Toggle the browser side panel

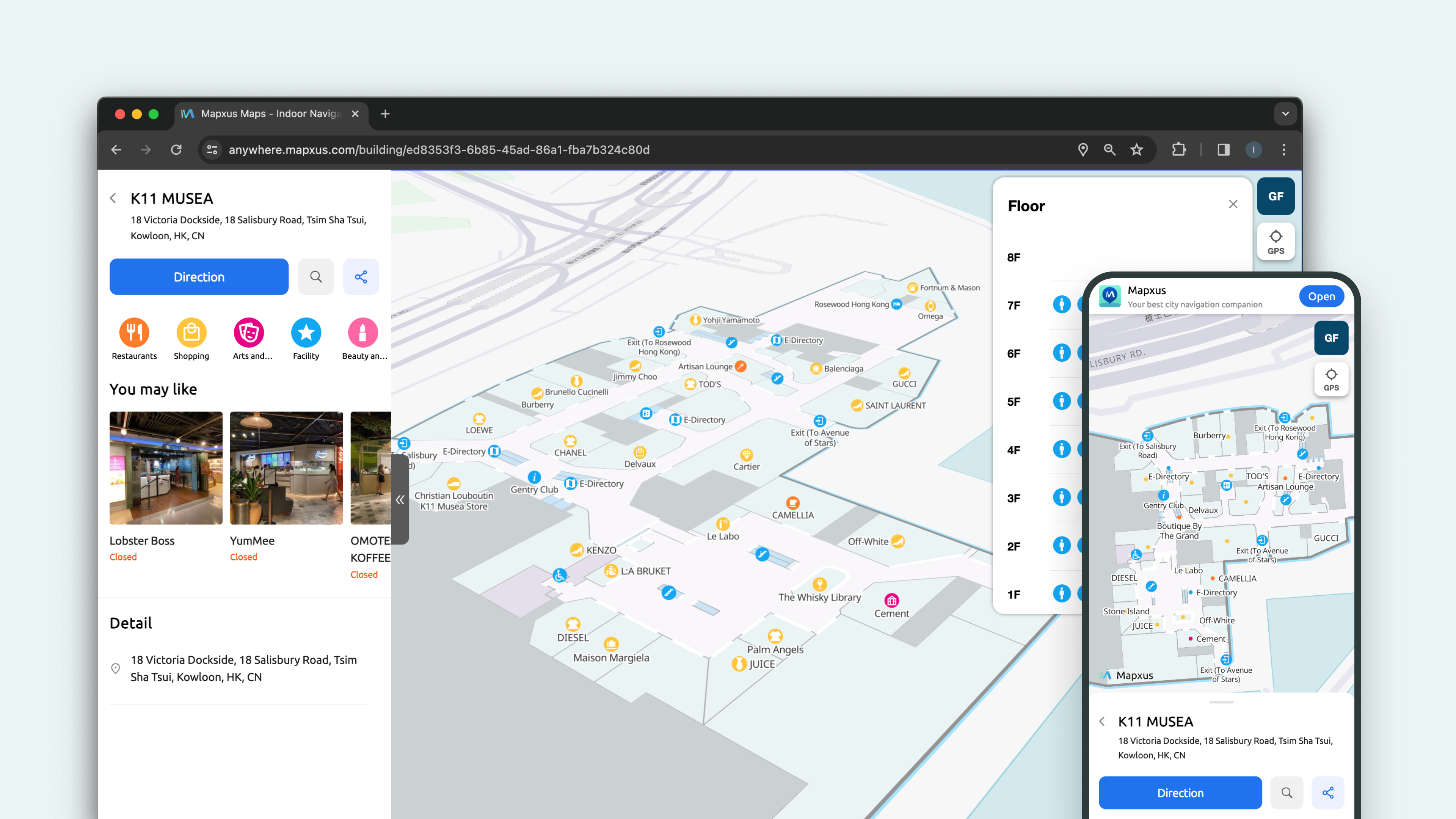tap(1224, 150)
